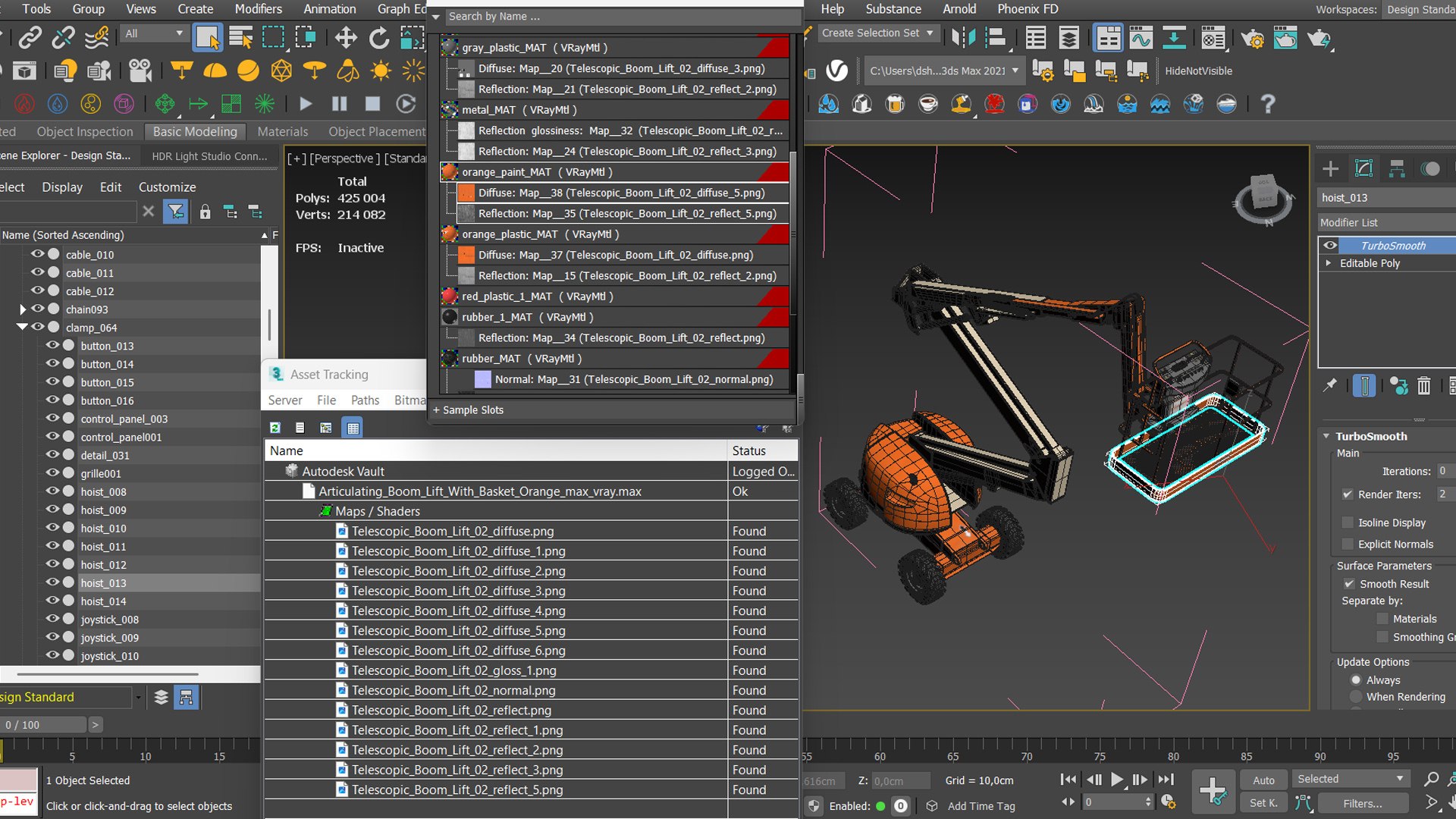The height and width of the screenshot is (819, 1456).
Task: Toggle the Smooth Result checkbox
Action: 1349,584
